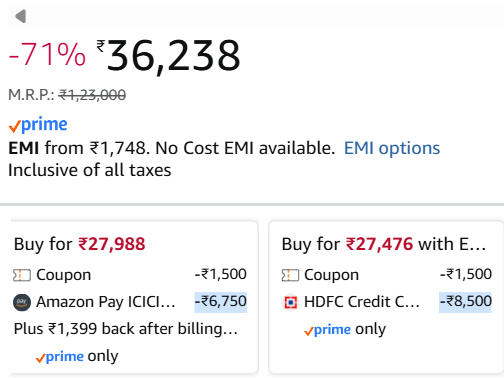Select the Buy for ₹27,988 offer heading

[79, 244]
